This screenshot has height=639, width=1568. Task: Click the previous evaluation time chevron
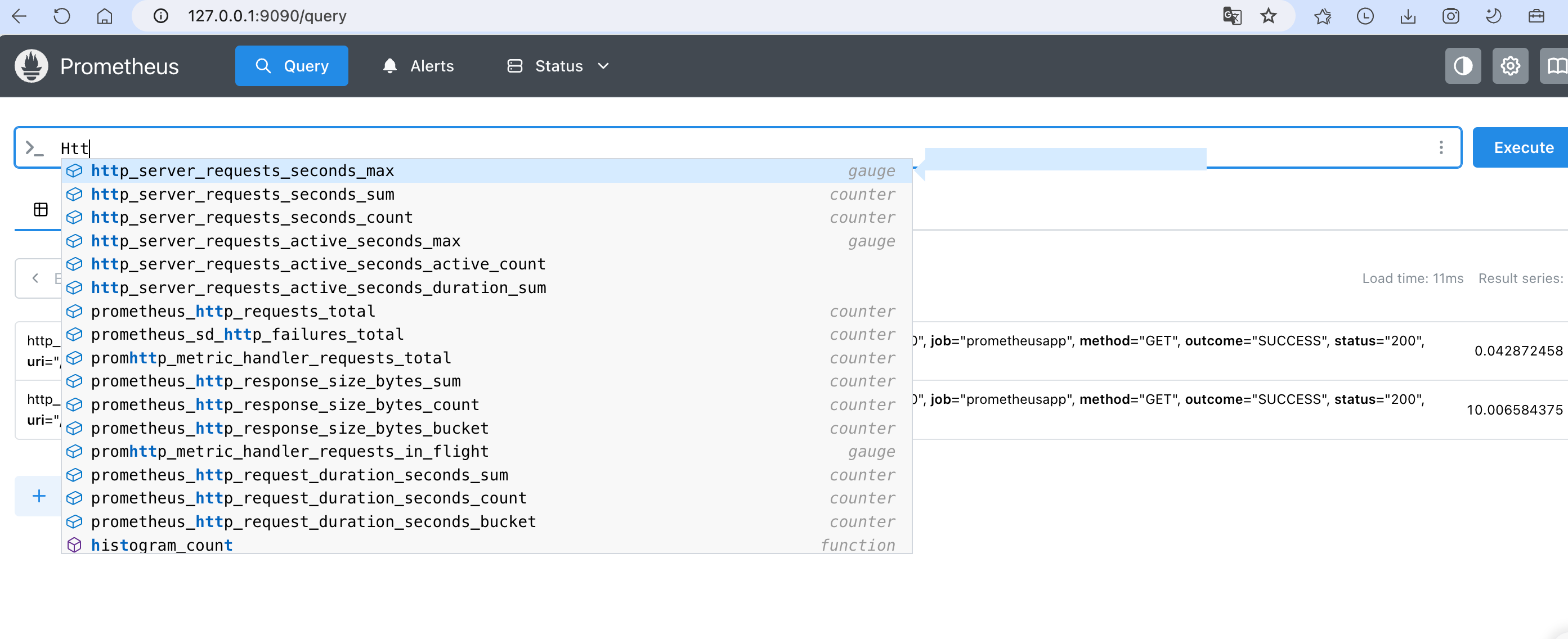pos(35,278)
